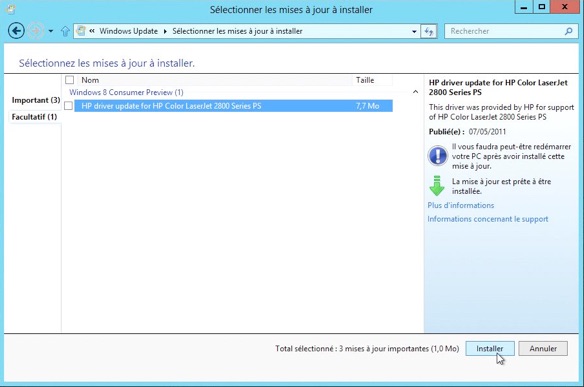Toggle the select-all checkbox beside Nom
584x387 pixels.
69,80
